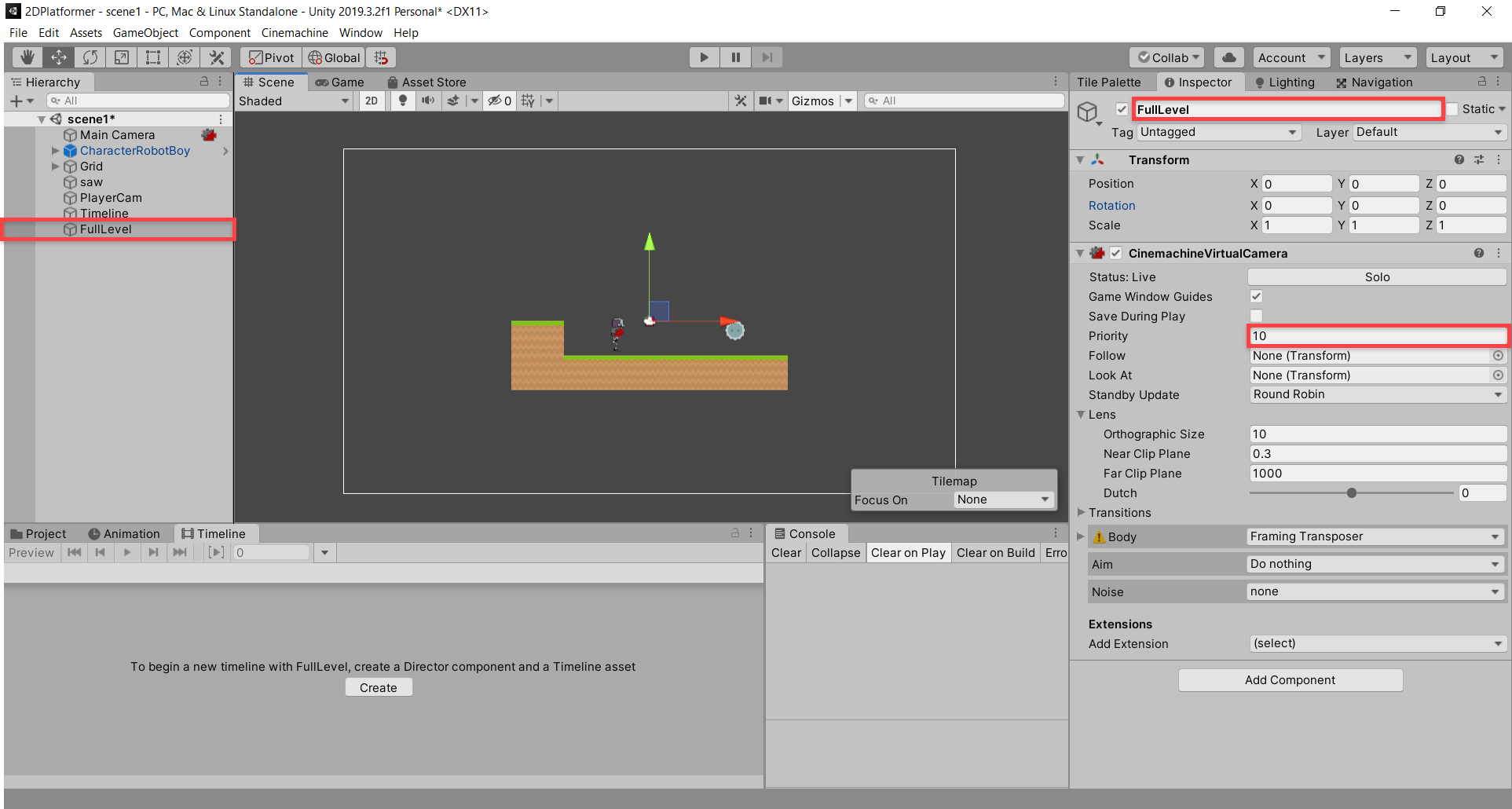Click the Play button

704,57
